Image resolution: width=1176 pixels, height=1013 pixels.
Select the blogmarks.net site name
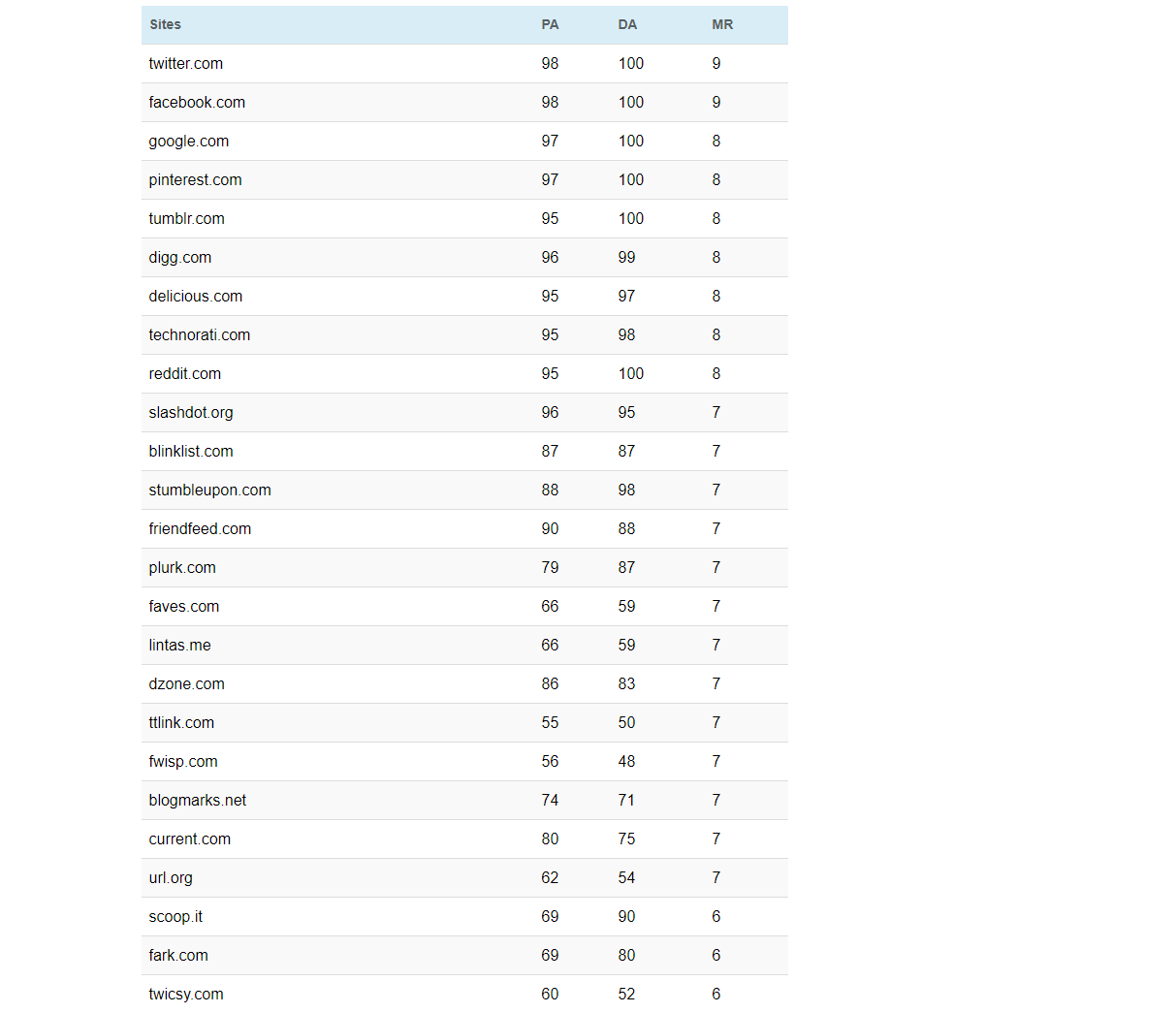(197, 800)
